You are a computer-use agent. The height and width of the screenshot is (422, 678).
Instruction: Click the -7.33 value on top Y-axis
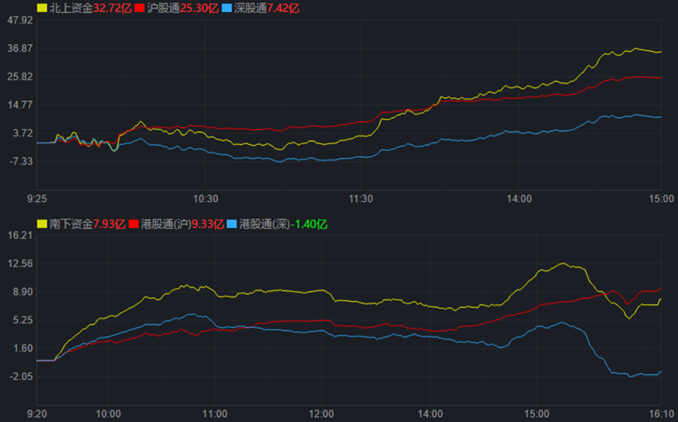(x=19, y=161)
